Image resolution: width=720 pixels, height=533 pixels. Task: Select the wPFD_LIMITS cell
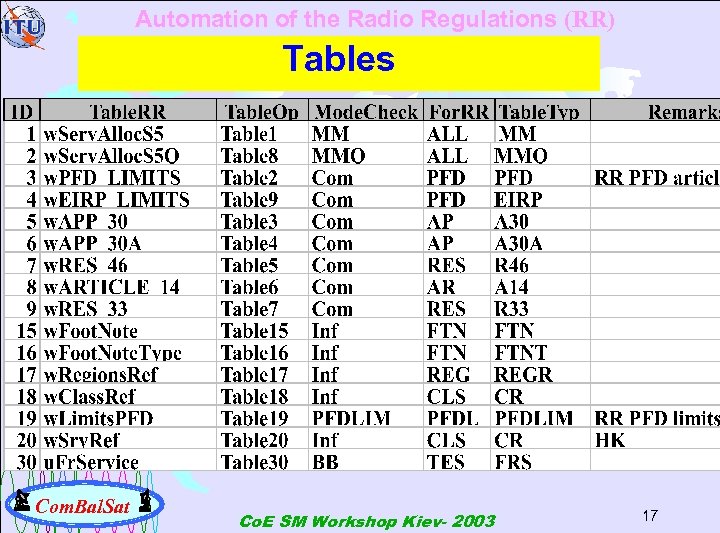pos(128,177)
